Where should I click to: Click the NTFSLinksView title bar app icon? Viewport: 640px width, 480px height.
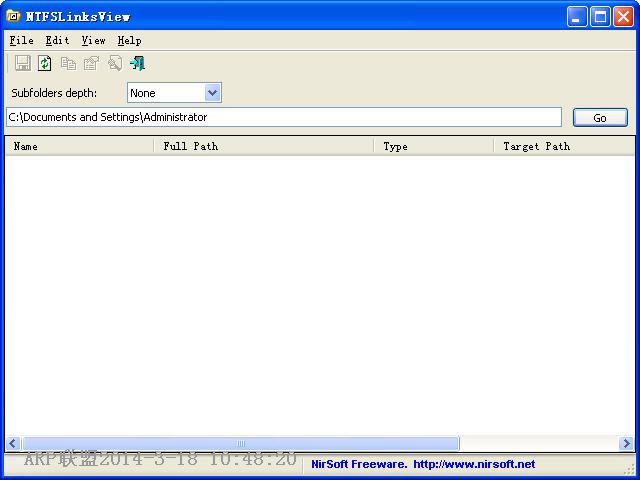[13, 16]
